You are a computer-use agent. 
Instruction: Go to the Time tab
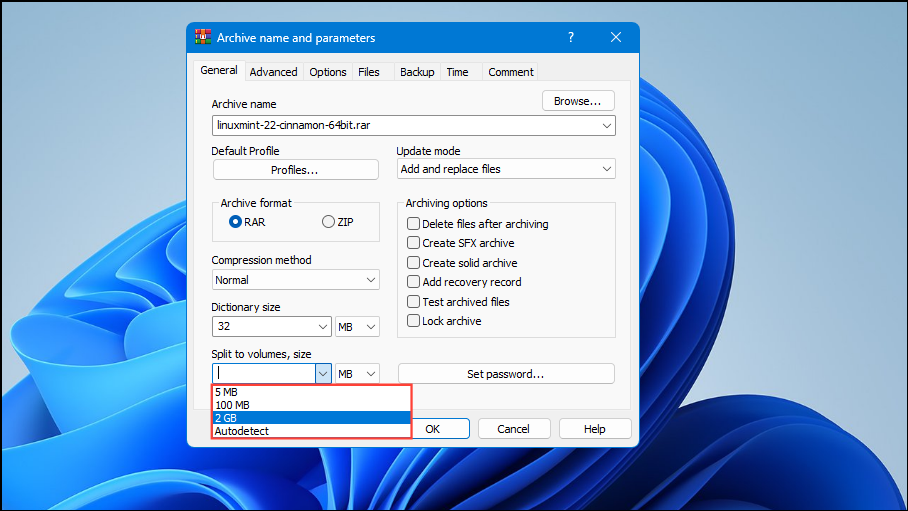click(x=457, y=72)
